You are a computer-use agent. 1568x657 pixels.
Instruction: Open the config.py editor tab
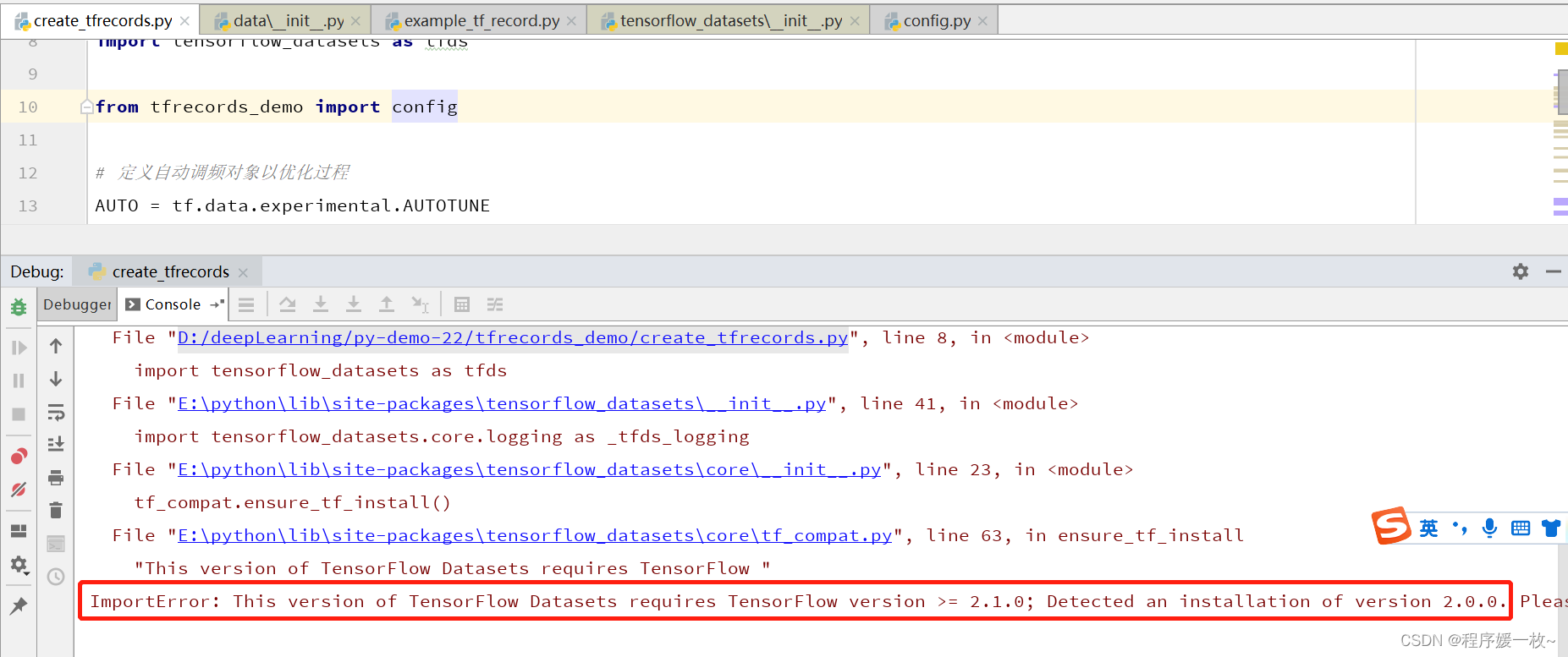pyautogui.click(x=936, y=20)
